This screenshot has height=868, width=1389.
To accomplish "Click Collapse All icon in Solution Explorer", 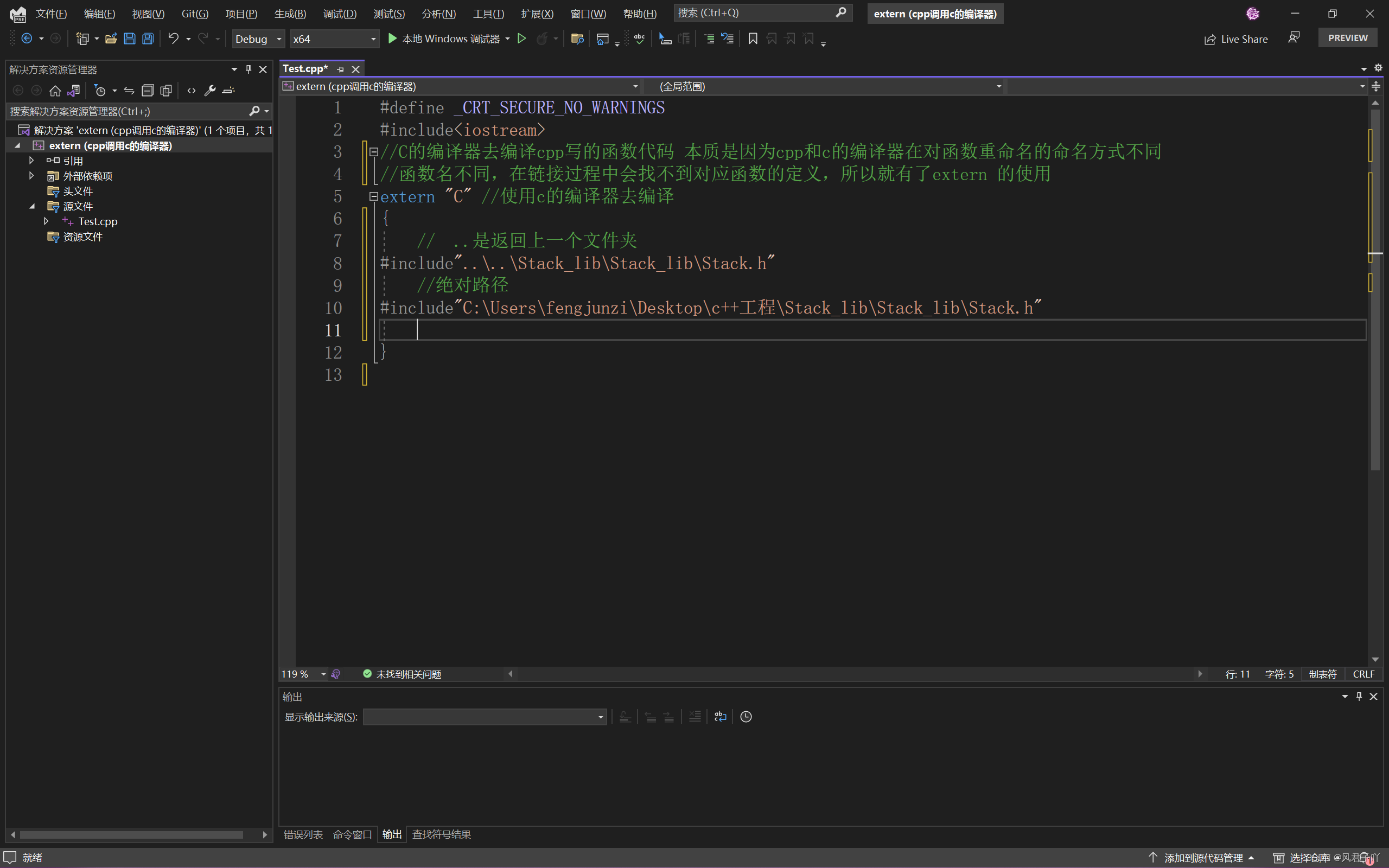I will point(148,91).
